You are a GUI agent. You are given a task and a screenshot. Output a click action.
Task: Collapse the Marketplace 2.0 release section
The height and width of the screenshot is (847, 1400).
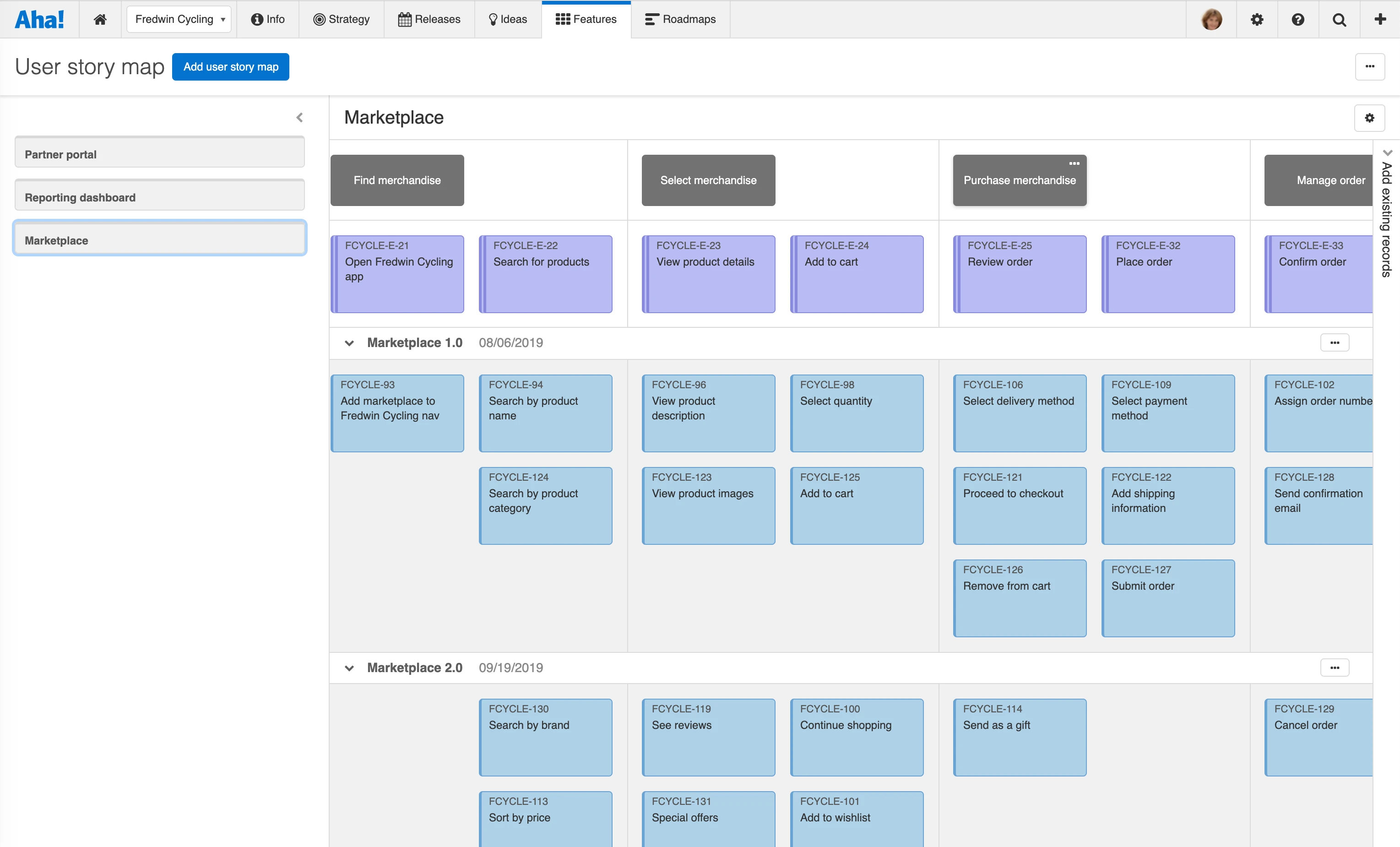click(349, 668)
